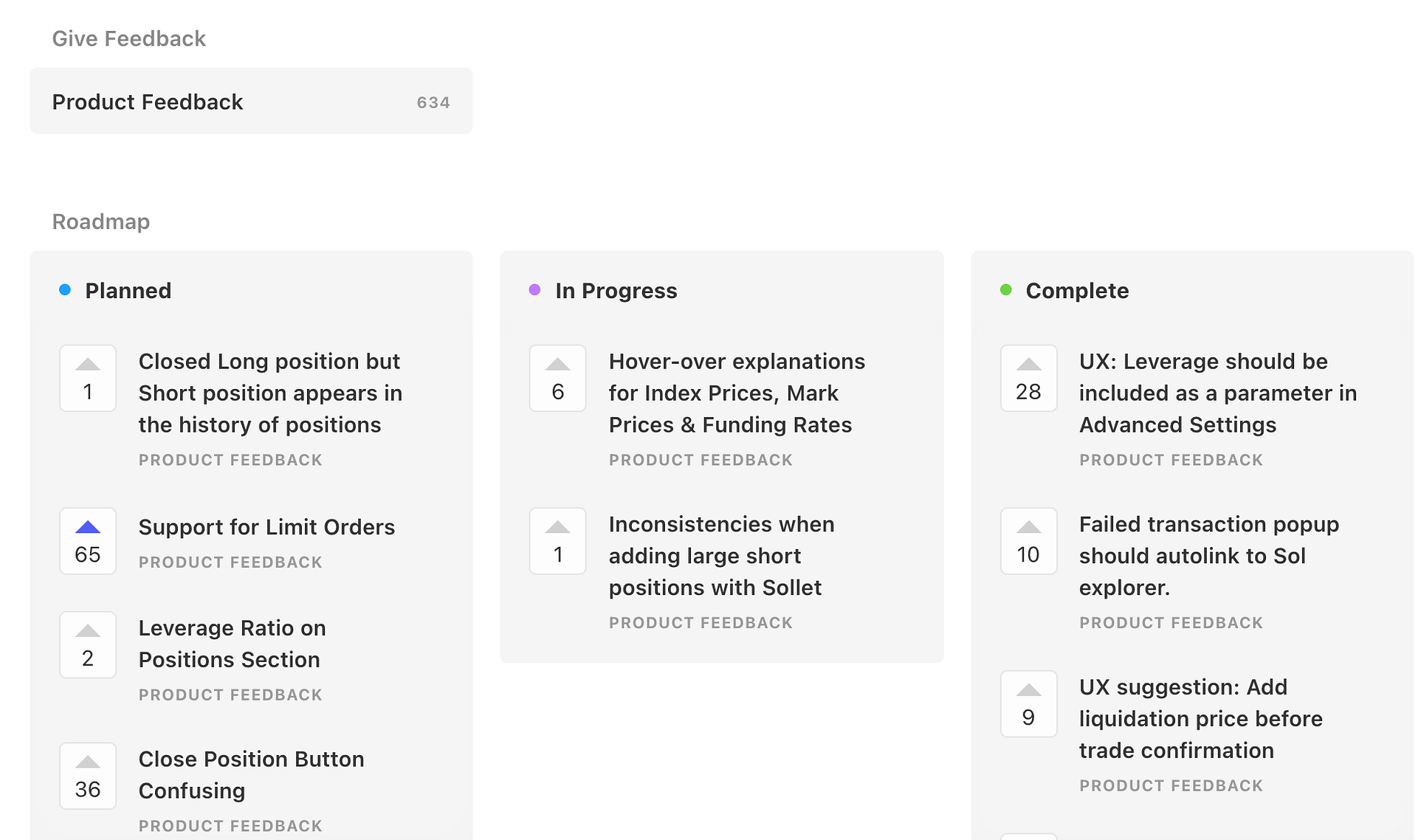Image resolution: width=1421 pixels, height=840 pixels.
Task: Open Failed transaction popup autolink post
Action: [1208, 556]
